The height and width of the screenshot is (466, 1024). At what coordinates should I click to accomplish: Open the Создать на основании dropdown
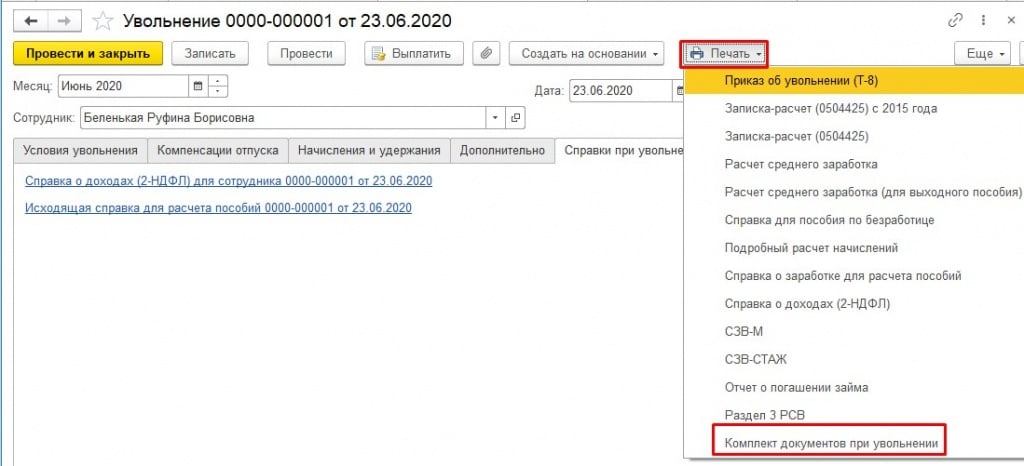pos(587,53)
